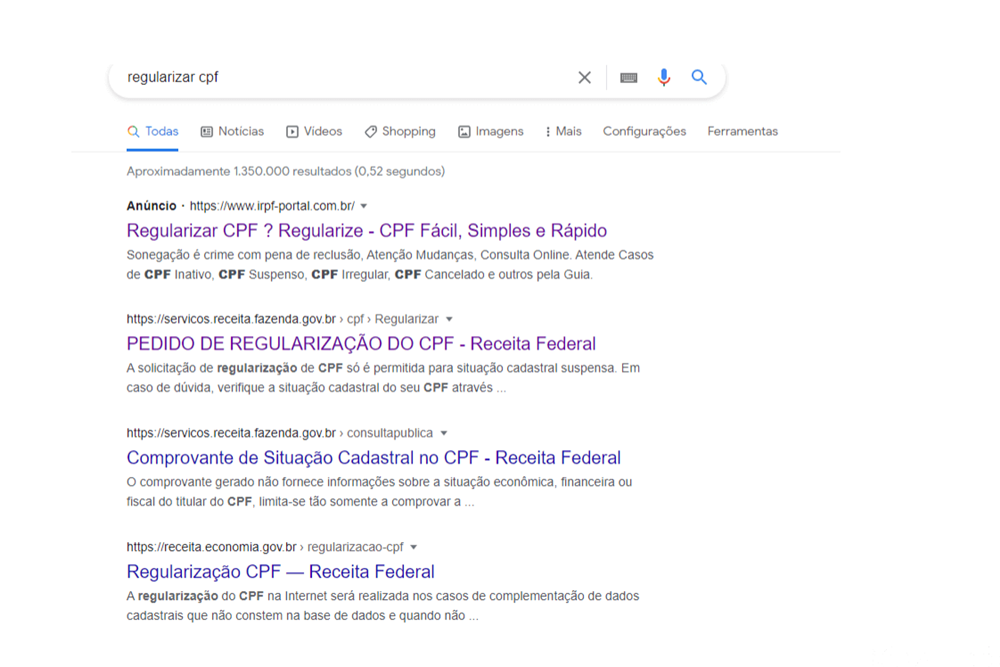Switch to the Notícias tab

tap(232, 131)
